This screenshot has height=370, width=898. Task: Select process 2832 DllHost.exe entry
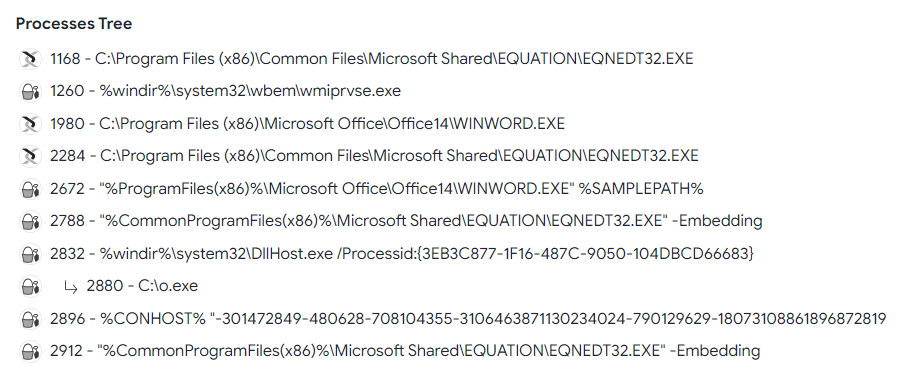click(402, 253)
